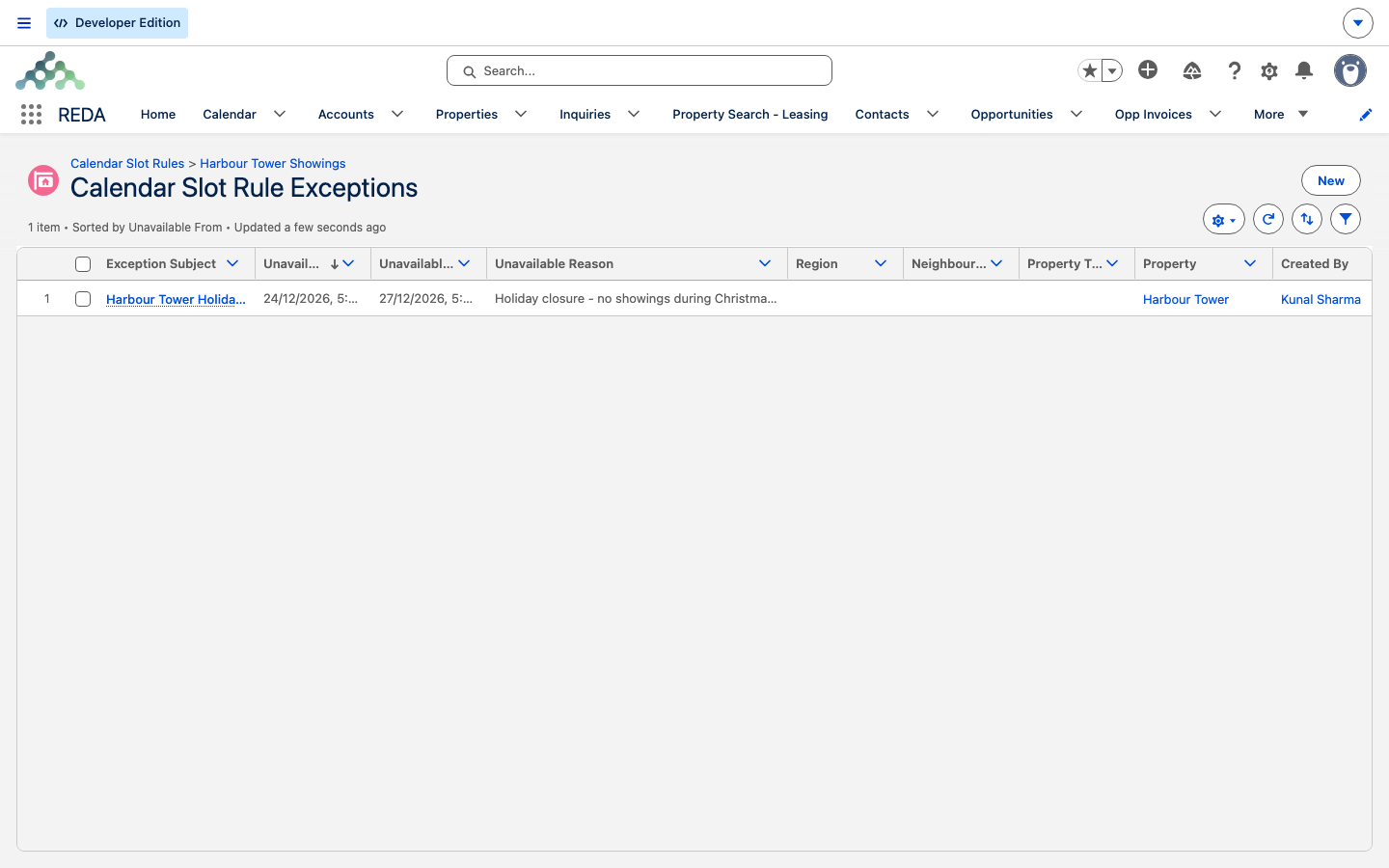This screenshot has height=868, width=1389.
Task: Open the sort arrows icon button
Action: point(1307,220)
